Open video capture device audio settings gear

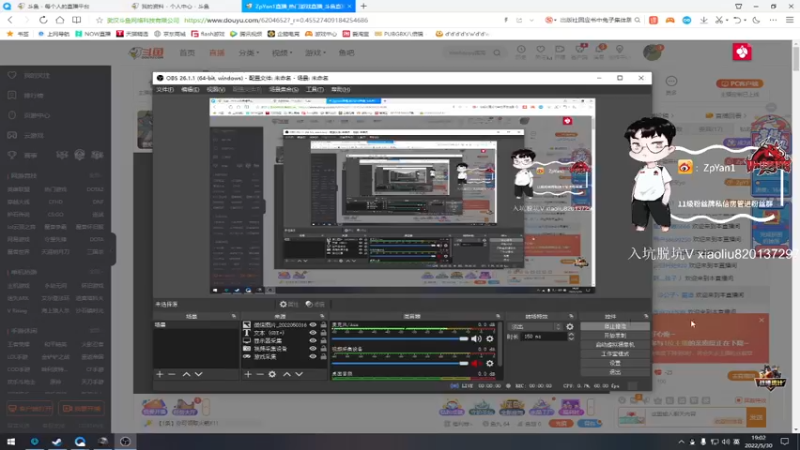click(x=490, y=363)
